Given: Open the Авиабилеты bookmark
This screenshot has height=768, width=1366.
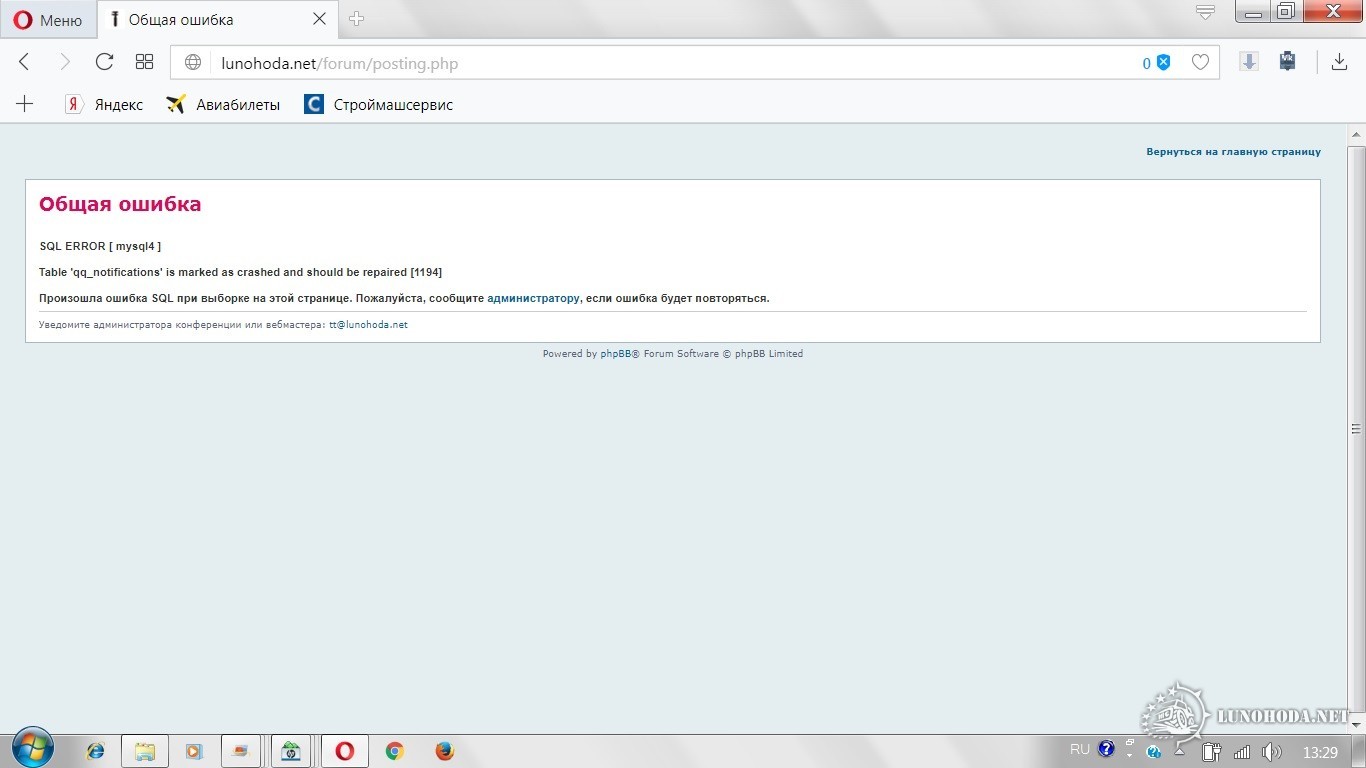Looking at the screenshot, I should (223, 104).
